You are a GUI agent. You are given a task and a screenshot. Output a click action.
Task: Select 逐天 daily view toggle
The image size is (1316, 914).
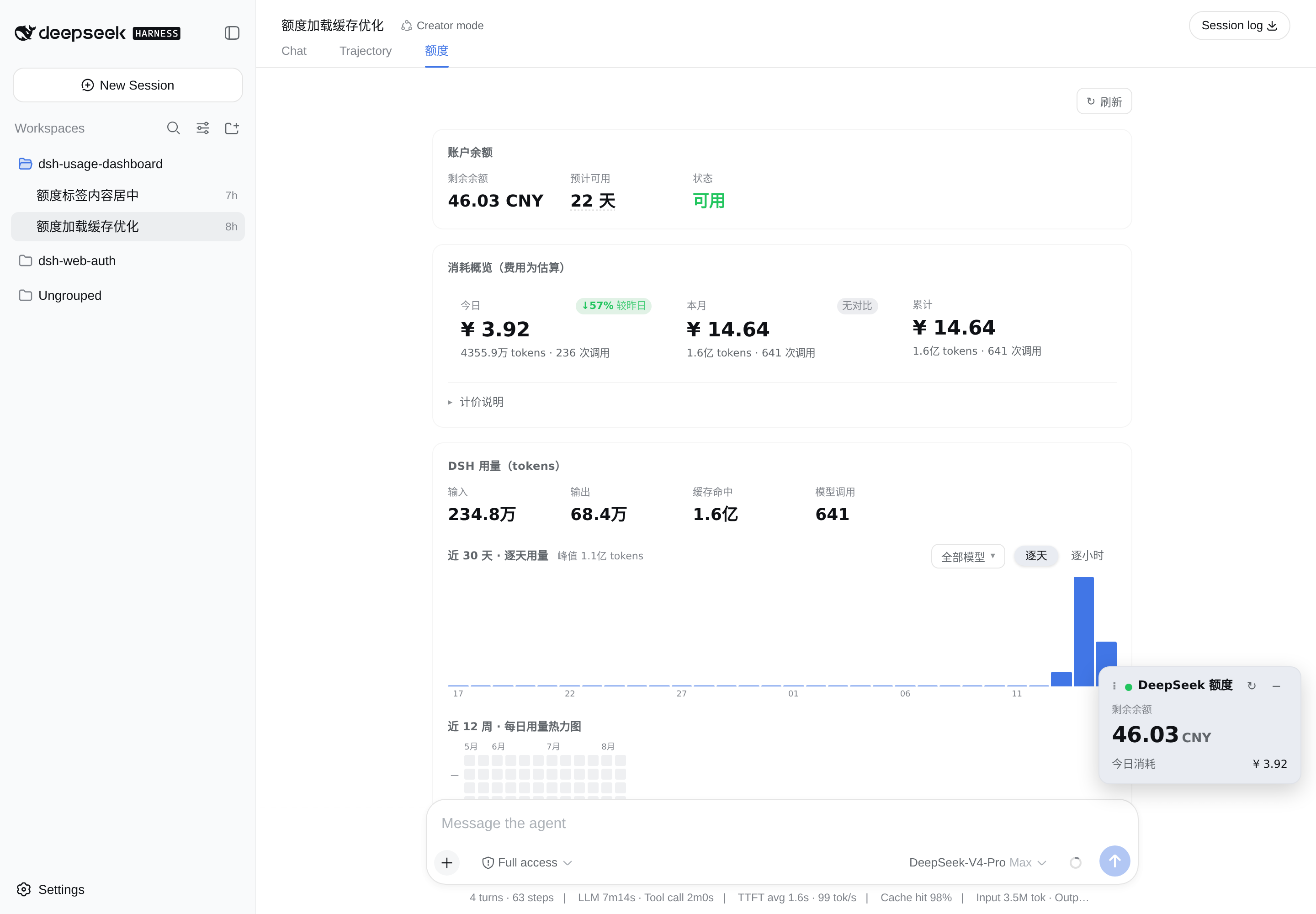(x=1036, y=556)
